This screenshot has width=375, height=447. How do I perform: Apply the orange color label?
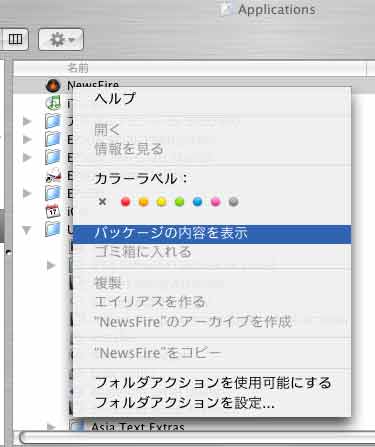point(143,202)
